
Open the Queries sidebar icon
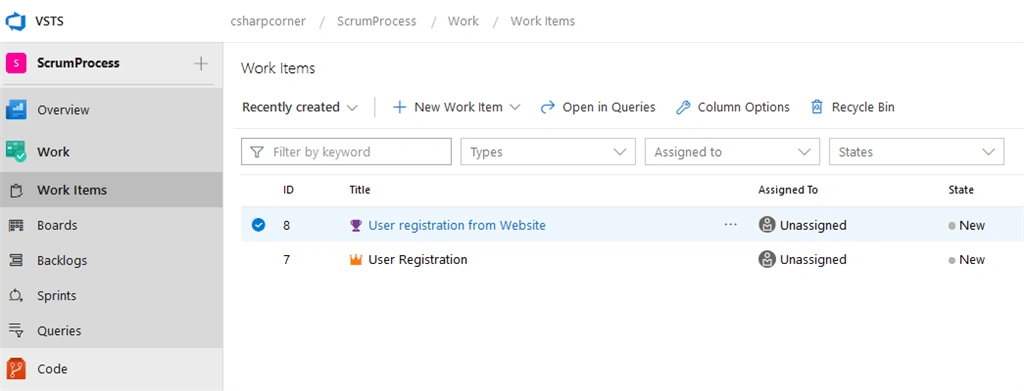click(x=16, y=331)
